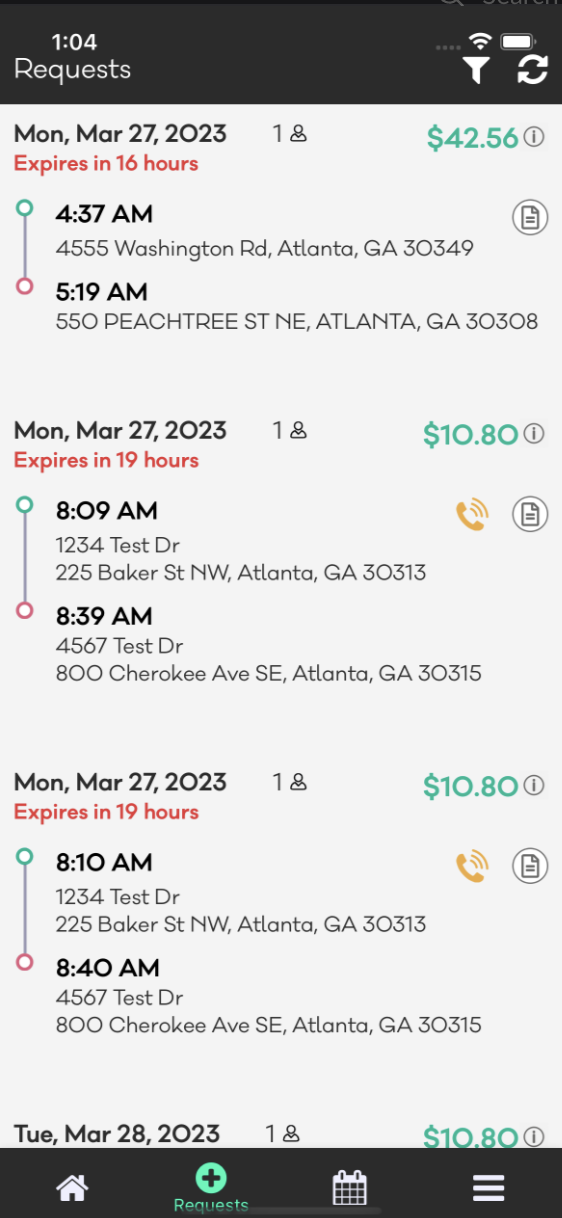This screenshot has width=562, height=1218.
Task: Select 550 PEACHTREE ST NE drop-off address
Action: point(297,322)
